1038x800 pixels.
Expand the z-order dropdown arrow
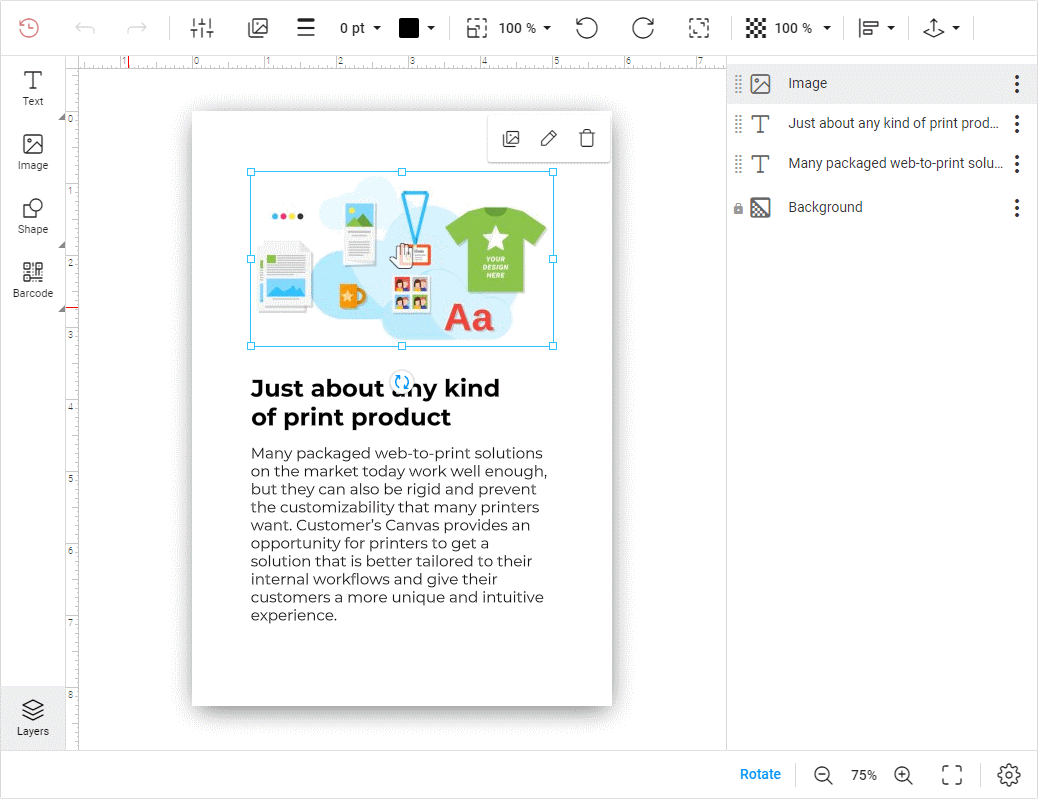click(x=956, y=28)
